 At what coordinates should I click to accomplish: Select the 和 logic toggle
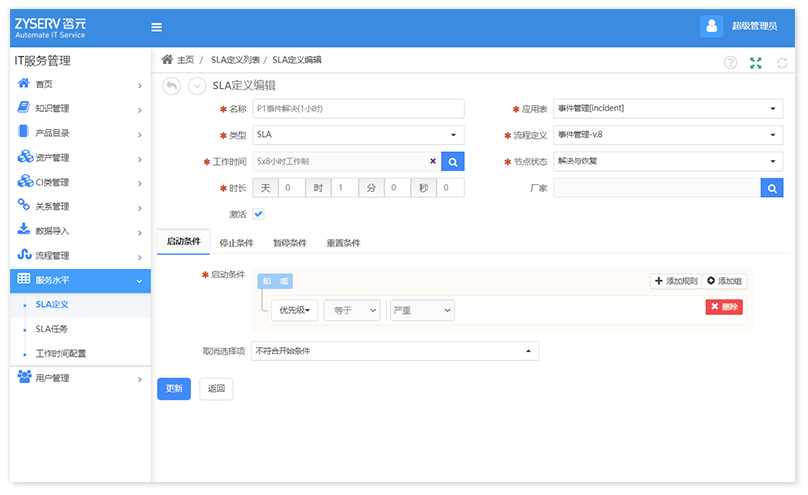click(x=266, y=281)
